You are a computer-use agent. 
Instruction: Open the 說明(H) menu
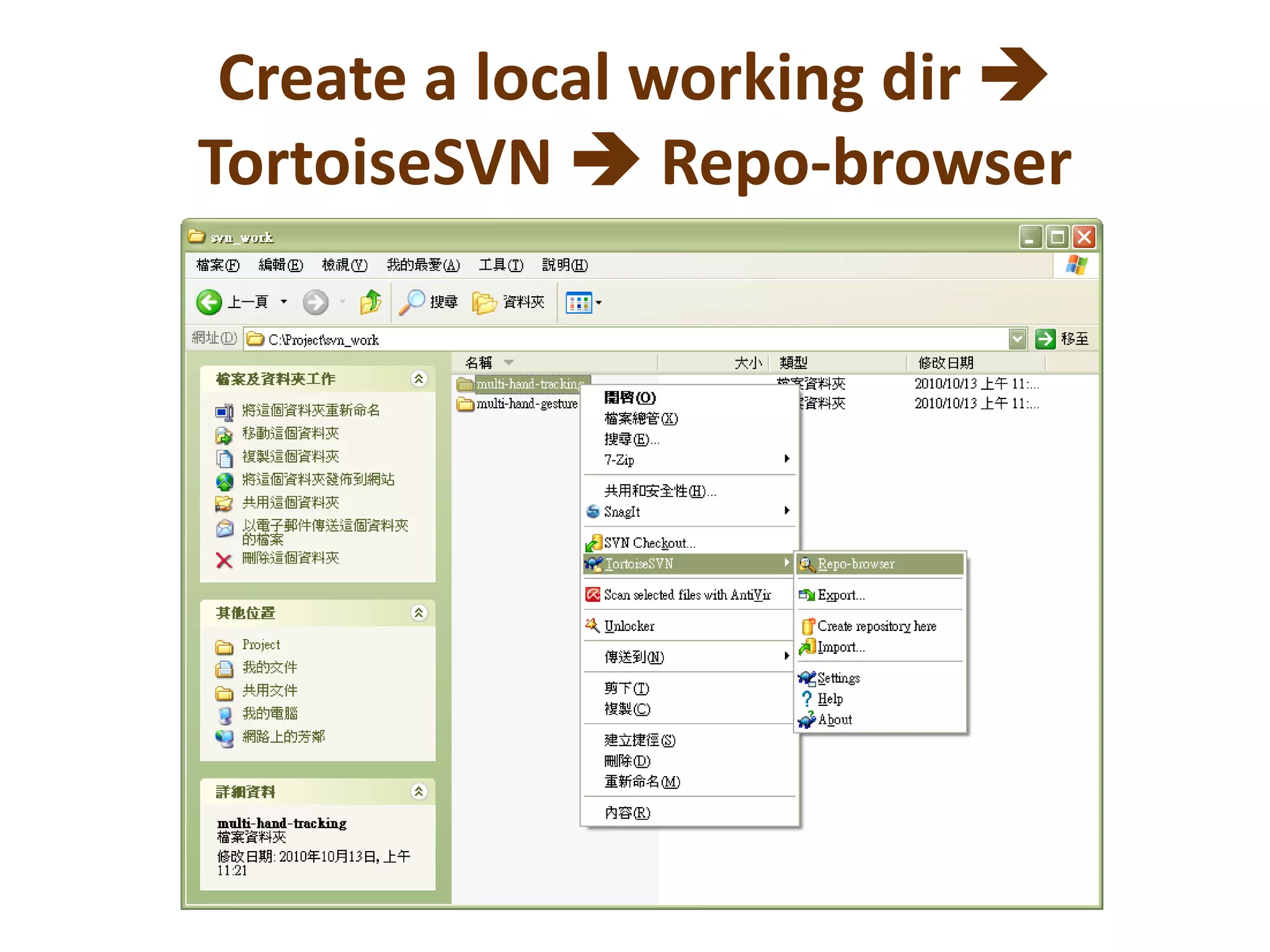[565, 265]
